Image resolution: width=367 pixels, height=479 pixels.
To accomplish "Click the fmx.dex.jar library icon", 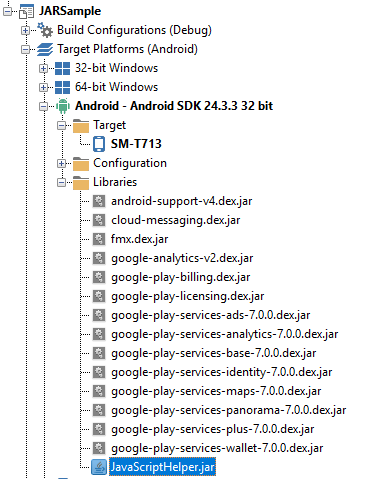I will 99,239.
